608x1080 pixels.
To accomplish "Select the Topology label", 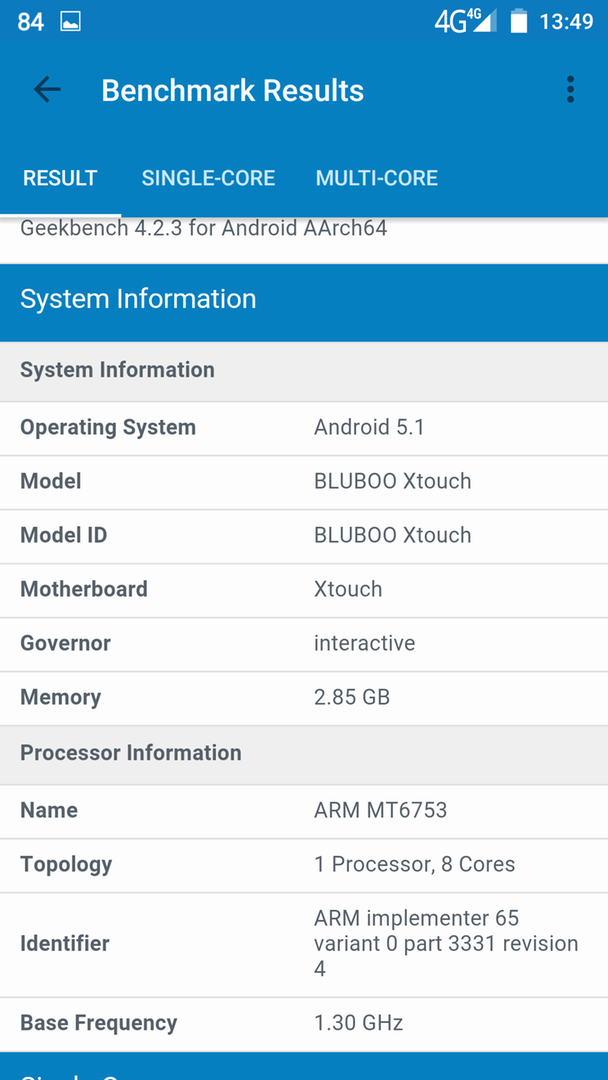I will (x=66, y=864).
